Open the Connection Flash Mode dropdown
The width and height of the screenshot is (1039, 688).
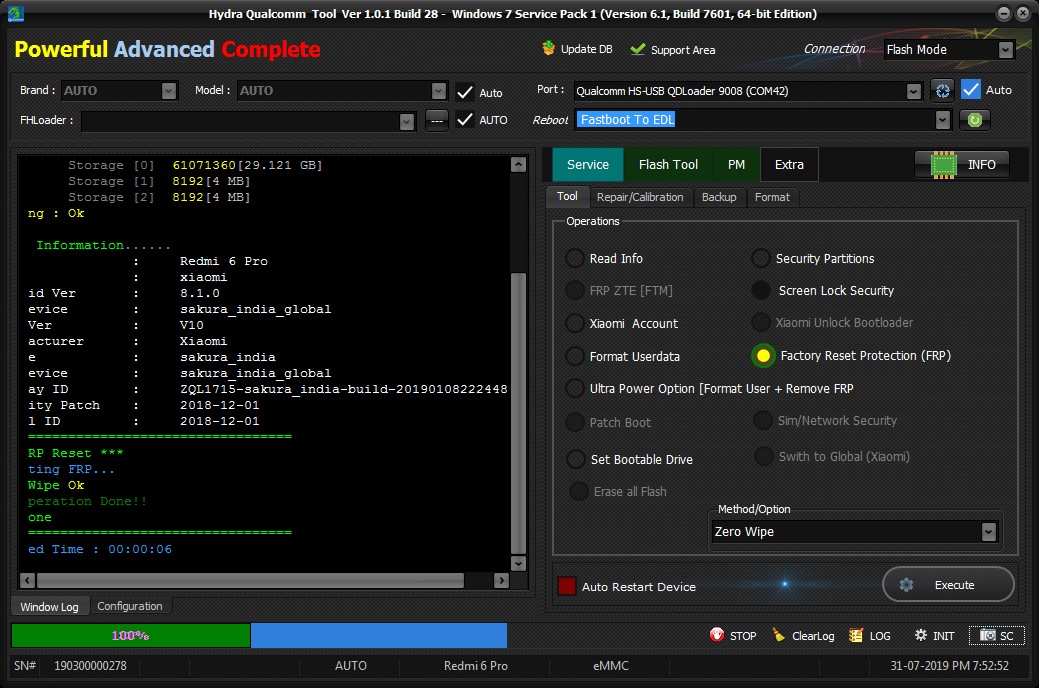(1006, 50)
